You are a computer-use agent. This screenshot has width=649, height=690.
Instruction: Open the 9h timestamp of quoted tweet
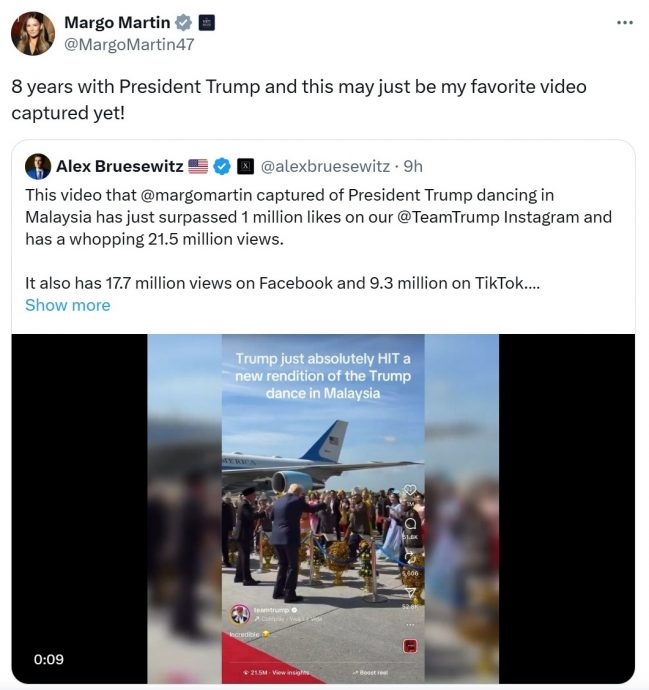coord(413,166)
